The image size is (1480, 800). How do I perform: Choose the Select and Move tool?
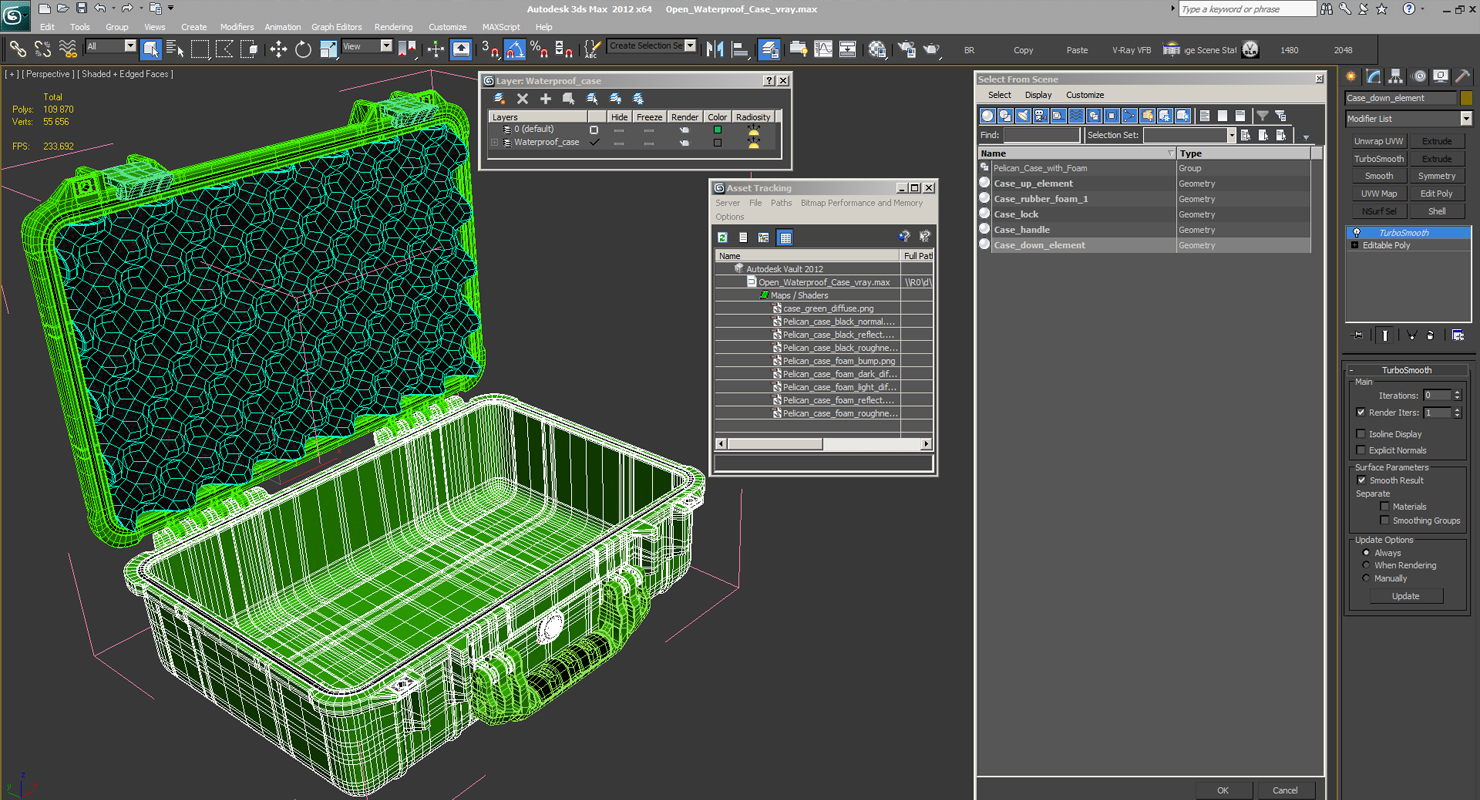(x=278, y=49)
